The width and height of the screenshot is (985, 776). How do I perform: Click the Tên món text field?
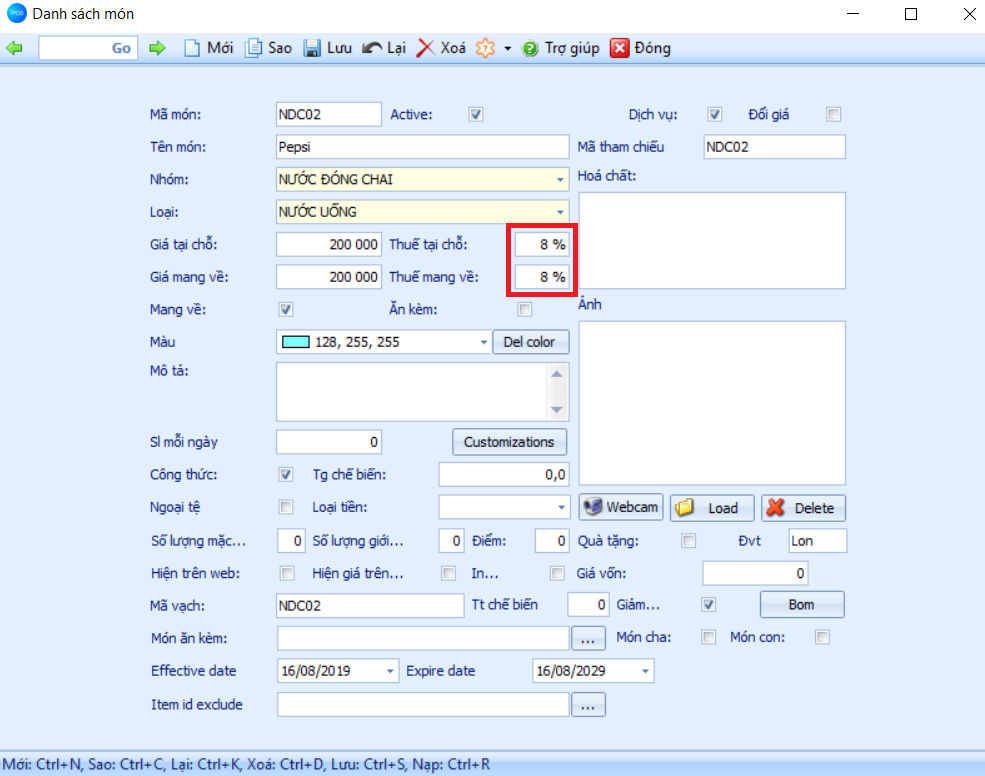[x=421, y=147]
